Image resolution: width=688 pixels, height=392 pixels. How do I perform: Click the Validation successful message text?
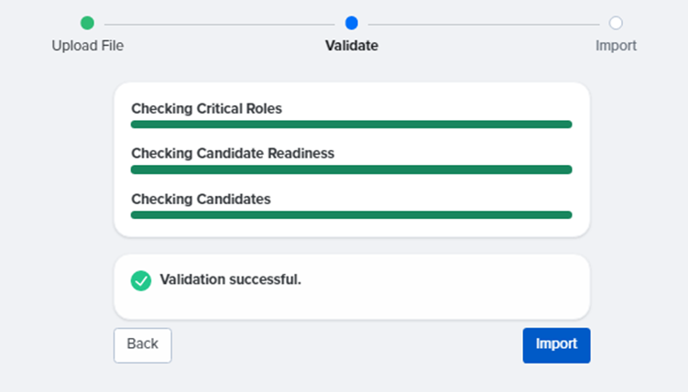[230, 279]
